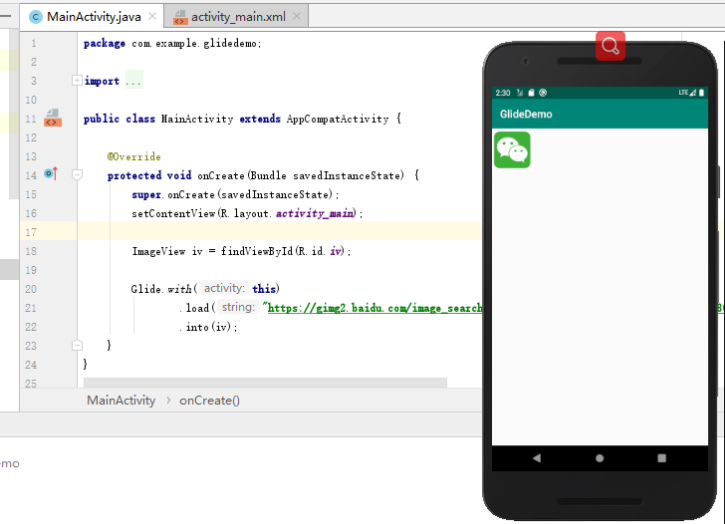Click the package declaration on line 1
725x524 pixels.
[172, 43]
